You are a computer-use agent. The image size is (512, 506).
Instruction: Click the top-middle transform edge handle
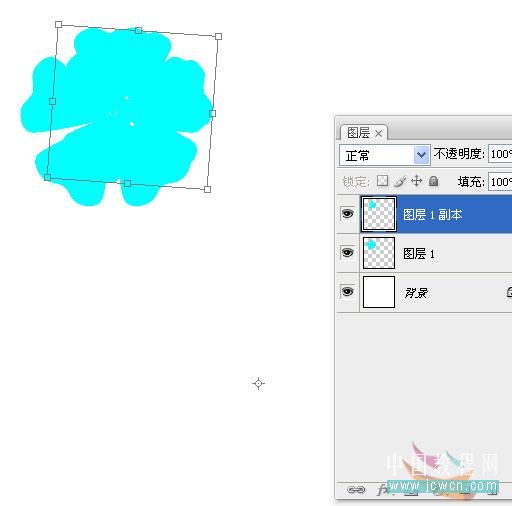[139, 30]
